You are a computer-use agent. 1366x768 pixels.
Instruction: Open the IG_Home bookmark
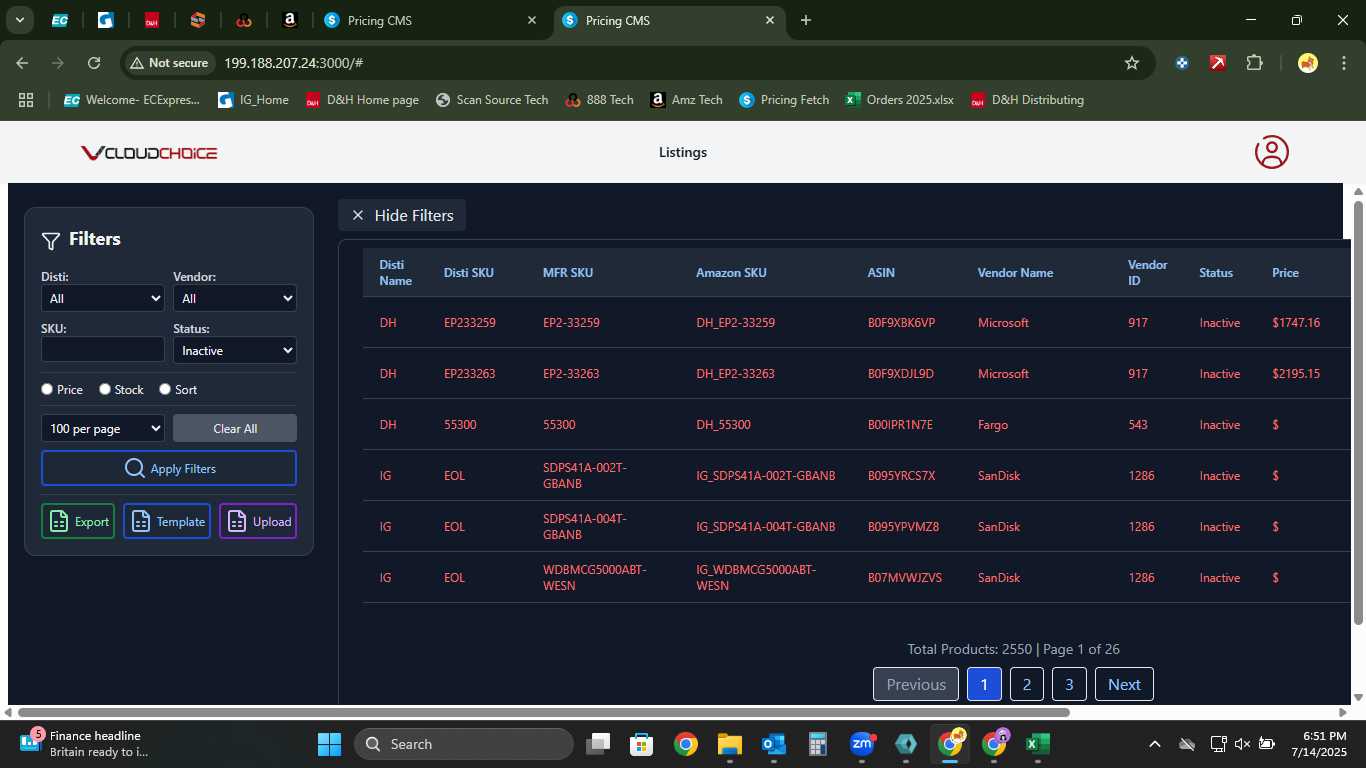[x=253, y=100]
